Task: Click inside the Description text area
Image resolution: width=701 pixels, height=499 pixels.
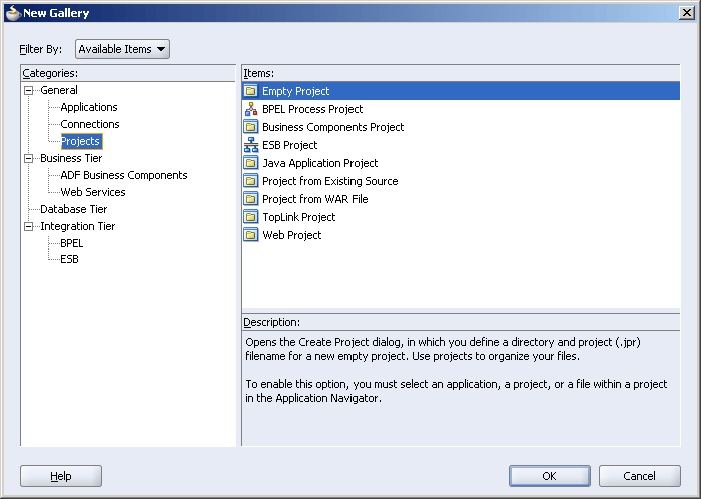Action: tap(461, 388)
